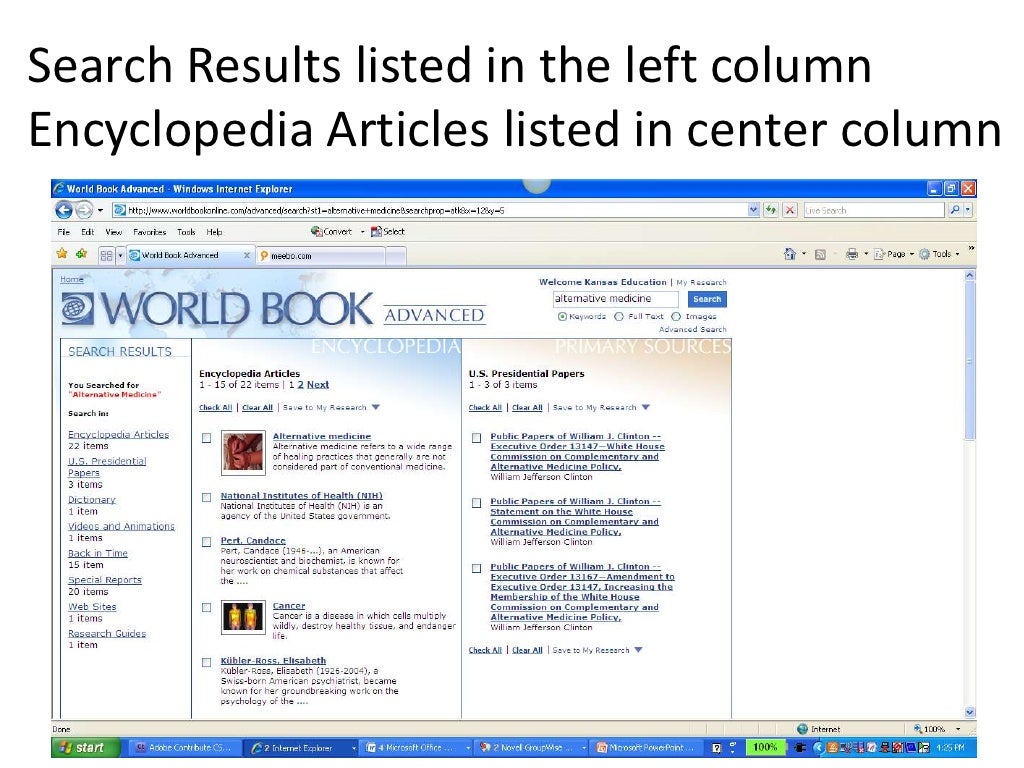Click the Home page house icon
Viewport: 1024px width, 768px height.
790,254
